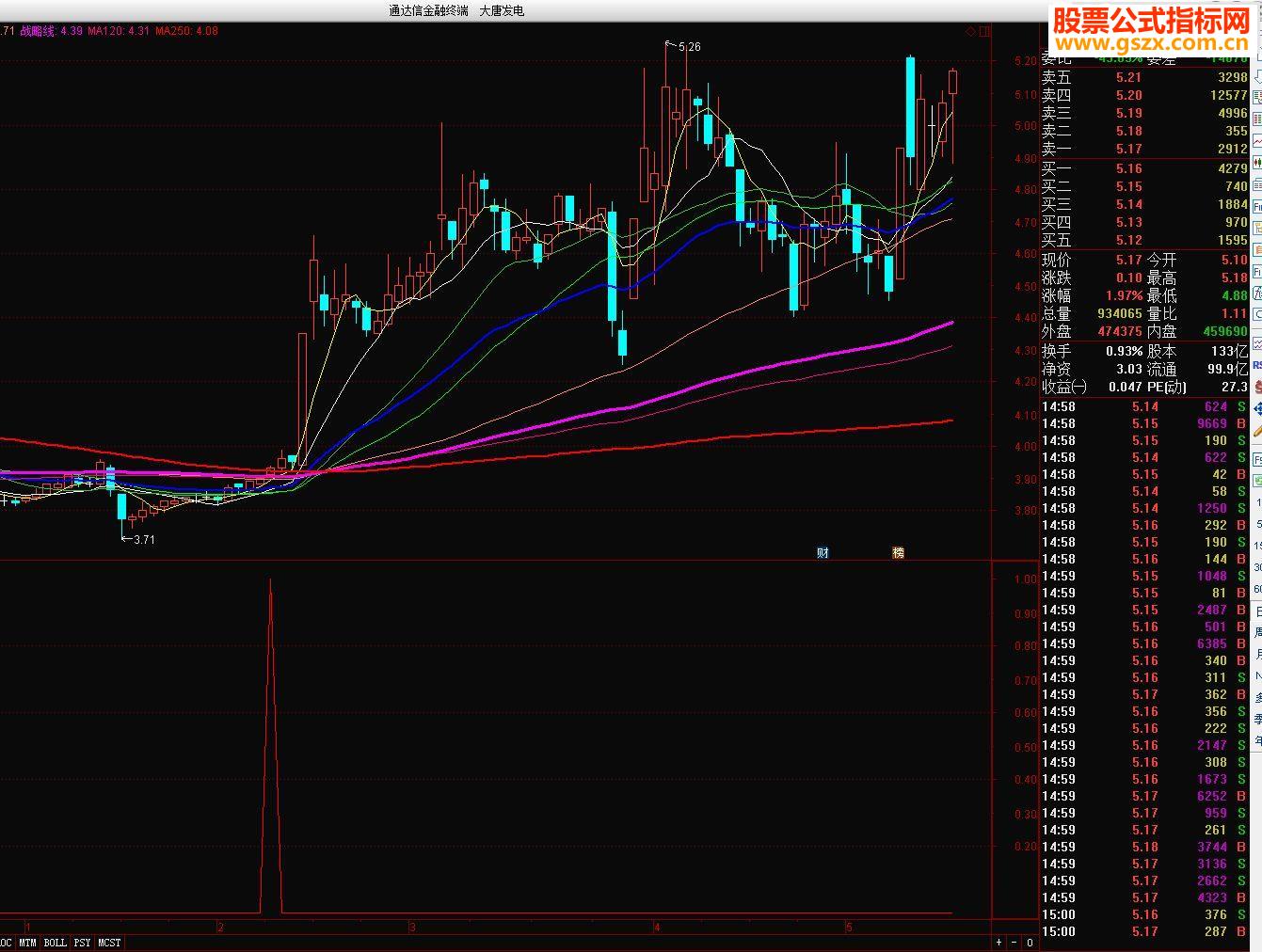
Task: Click the 涨幅 1.97% value
Action: point(1124,295)
